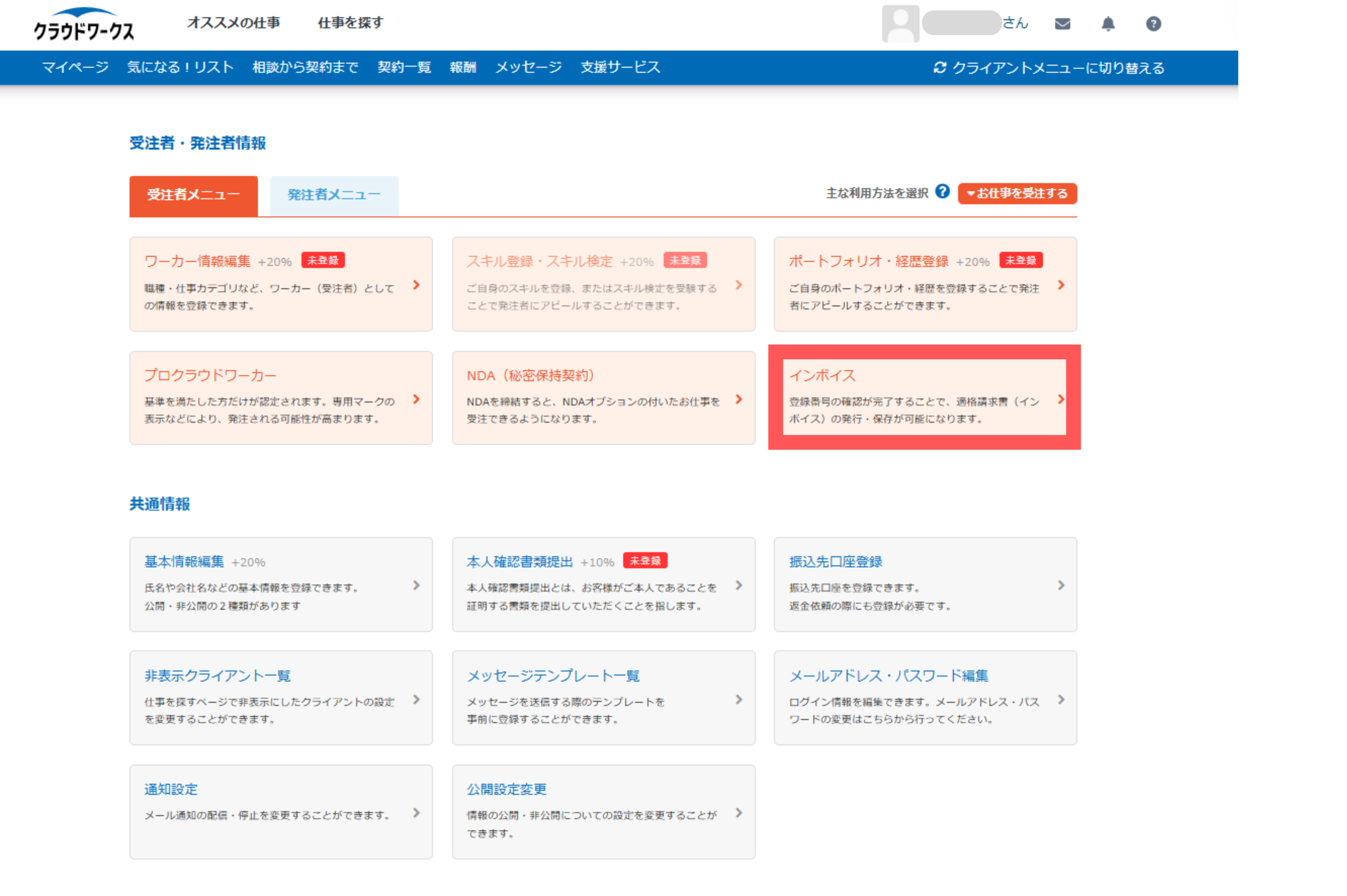Switch to 受注者メニュー tab
This screenshot has width=1347, height=896.
[x=193, y=196]
